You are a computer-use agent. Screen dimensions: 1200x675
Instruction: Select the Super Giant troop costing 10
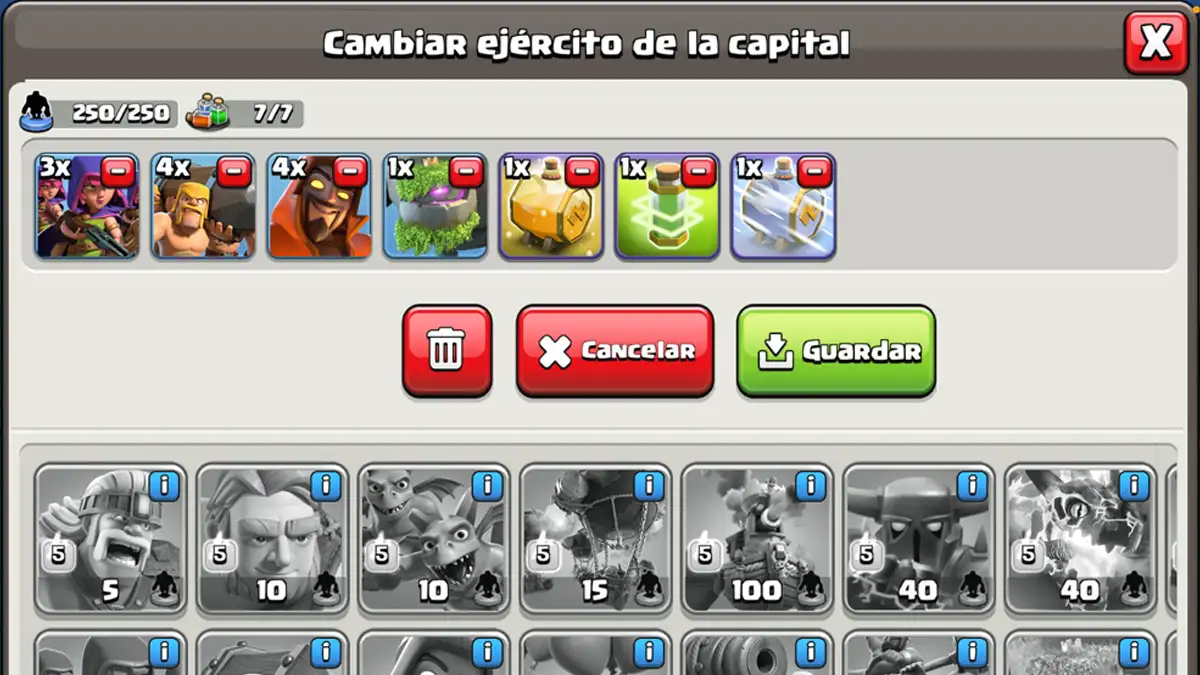pos(272,539)
